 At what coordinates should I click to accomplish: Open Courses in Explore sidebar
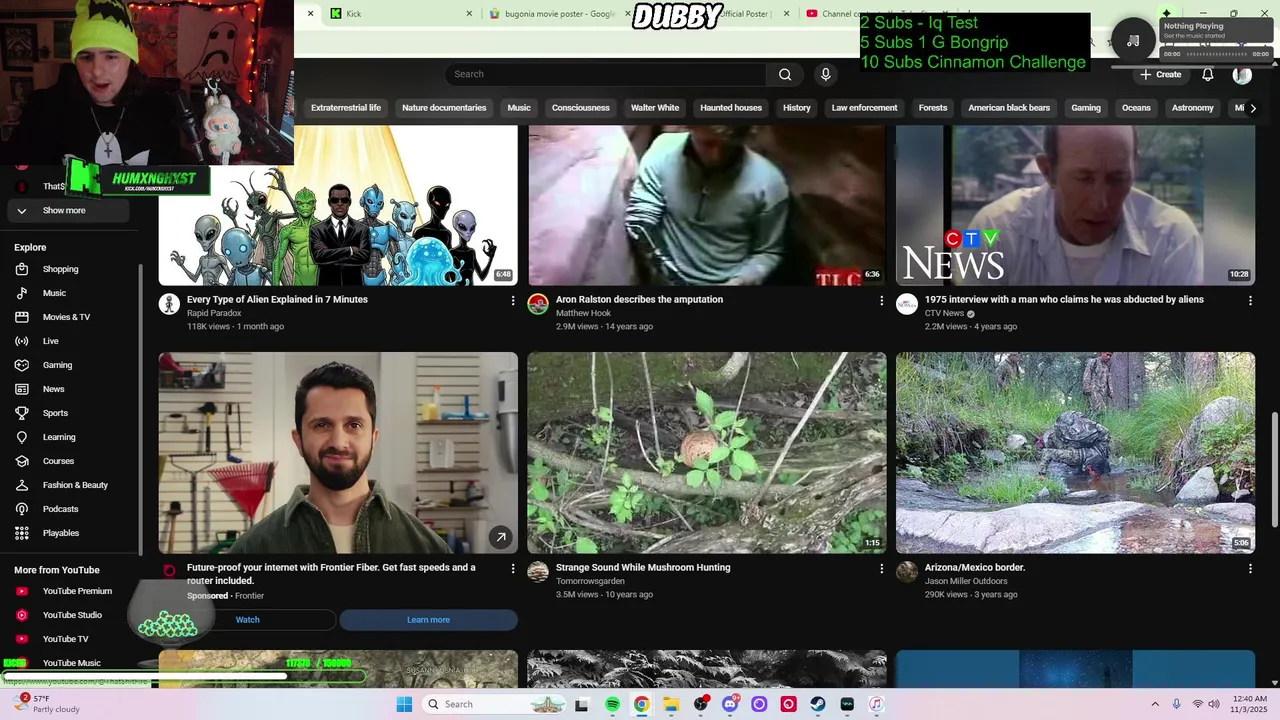(70, 461)
